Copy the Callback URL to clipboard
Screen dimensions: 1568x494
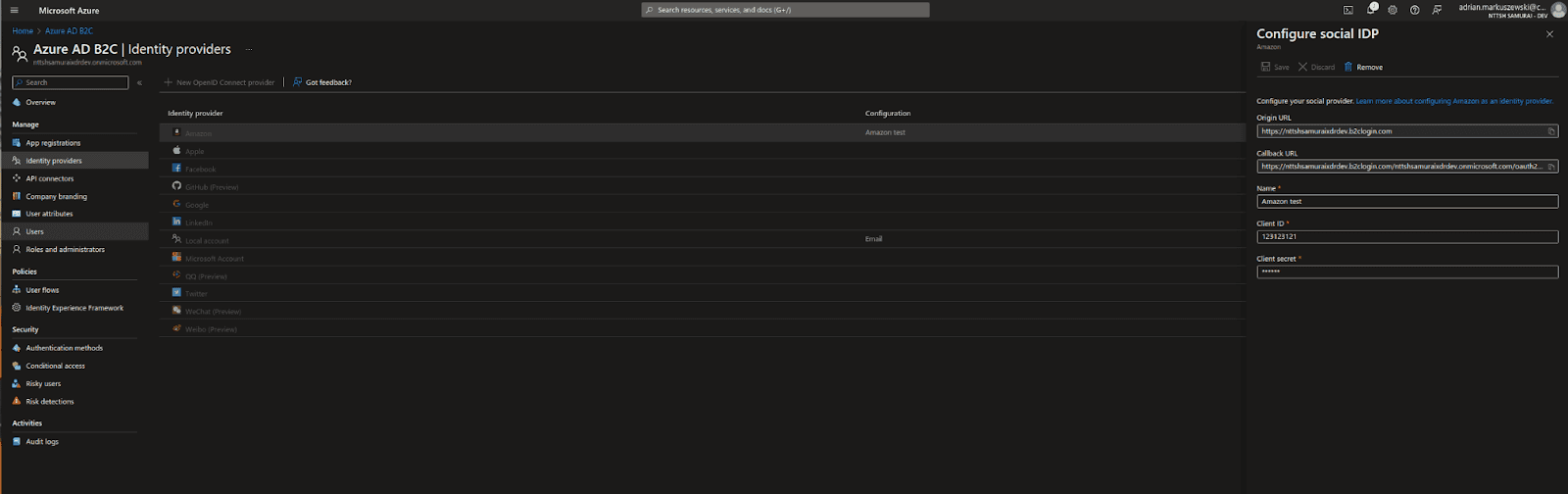coord(1551,167)
